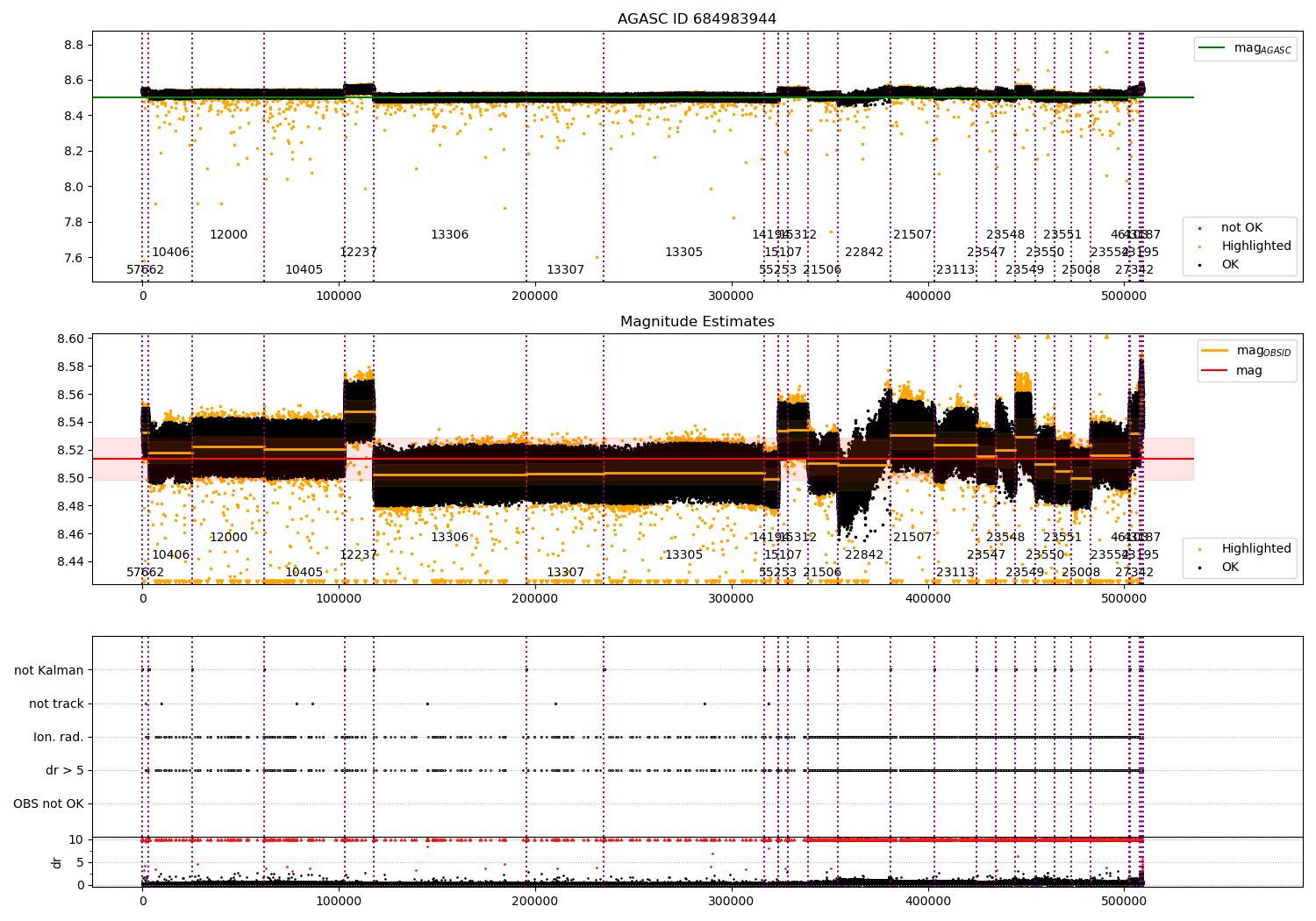Screen dimensions: 1316x921
Task: Click obsid label 57662 in Magnitude Estimates plot
Action: coord(145,573)
